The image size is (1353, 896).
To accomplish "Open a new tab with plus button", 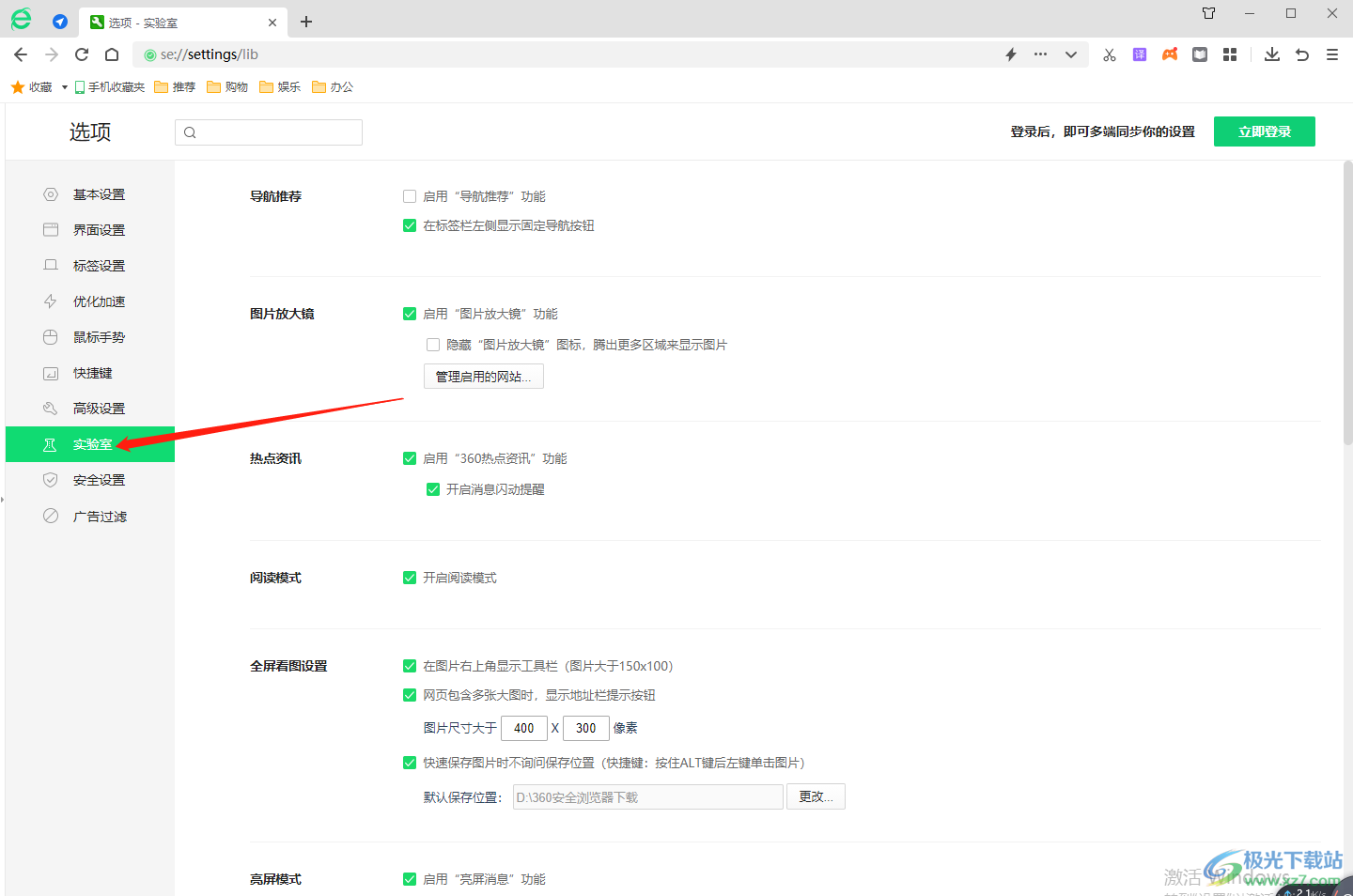I will (306, 22).
